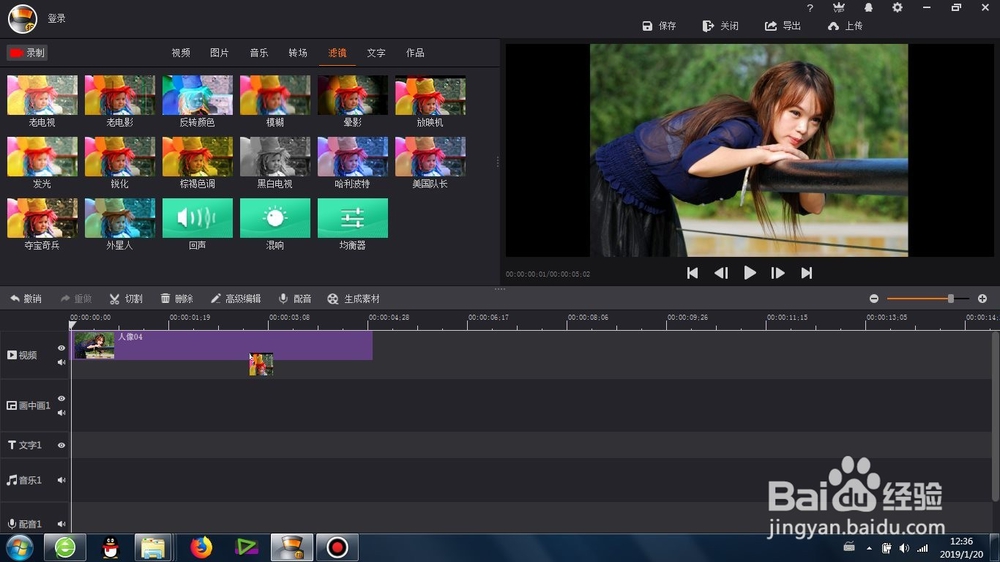Jump to end of the preview

(807, 273)
